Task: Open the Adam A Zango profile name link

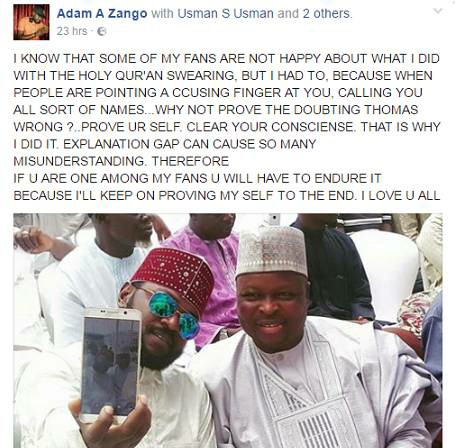Action: coord(102,14)
